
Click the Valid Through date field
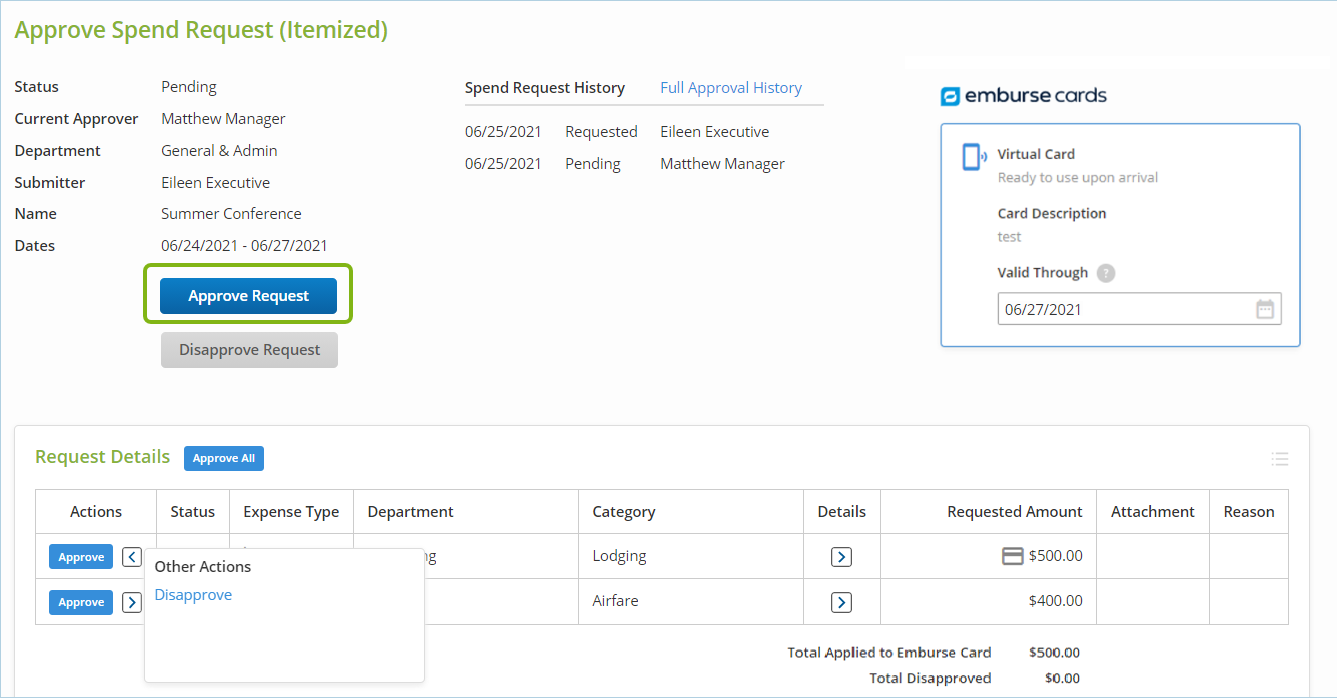pos(1120,310)
